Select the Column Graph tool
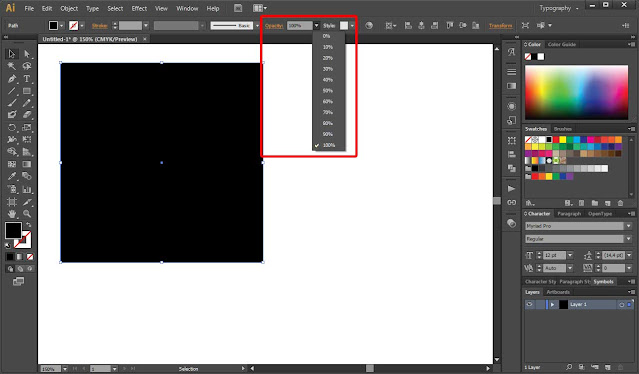Screen dimensions: 639x374 pyautogui.click(x=27, y=189)
